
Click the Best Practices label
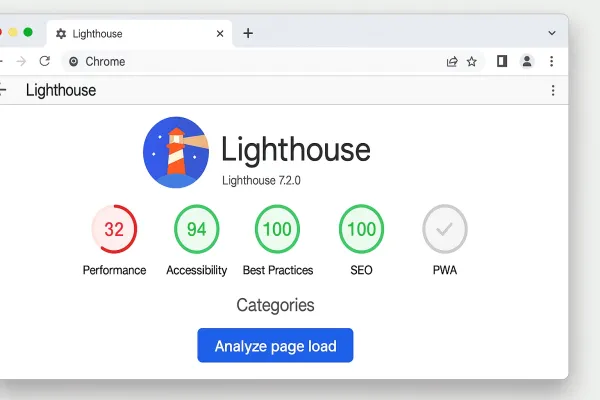278,270
